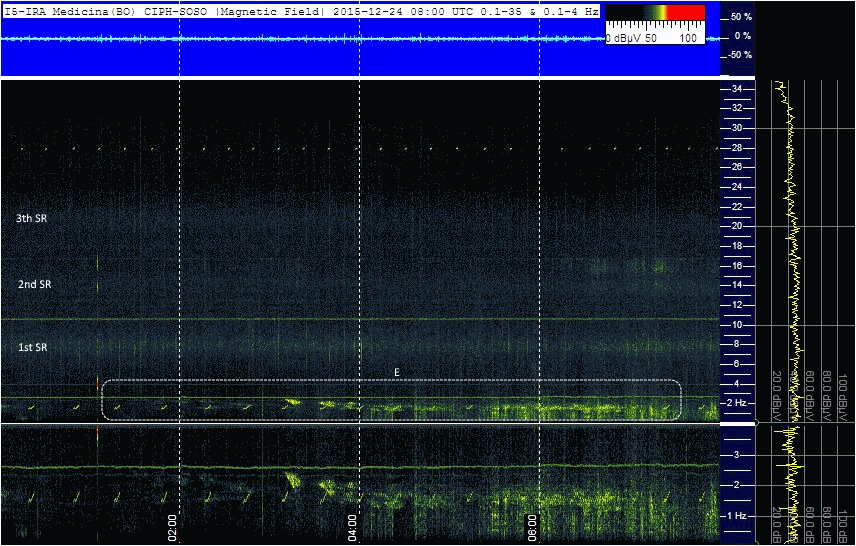The image size is (856, 546).
Task: Click the 20 Hz tick on frequency axis
Action: 736,226
